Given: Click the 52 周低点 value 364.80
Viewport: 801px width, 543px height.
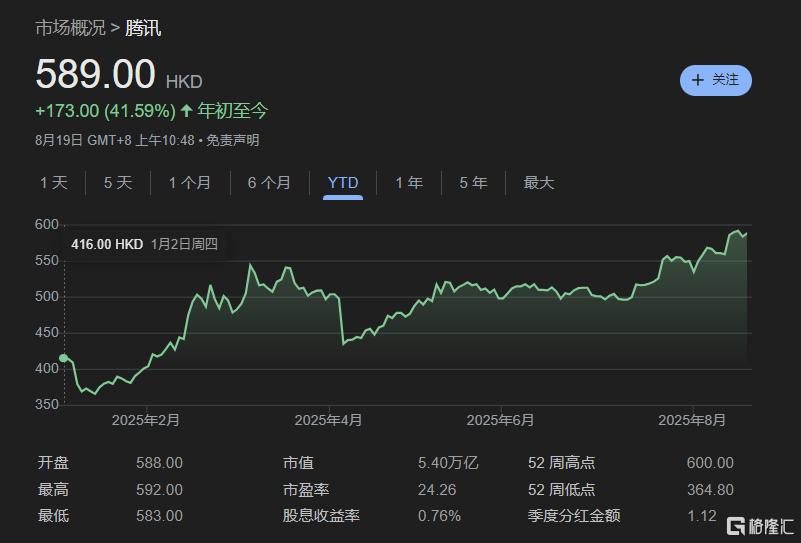Looking at the screenshot, I should click(710, 489).
